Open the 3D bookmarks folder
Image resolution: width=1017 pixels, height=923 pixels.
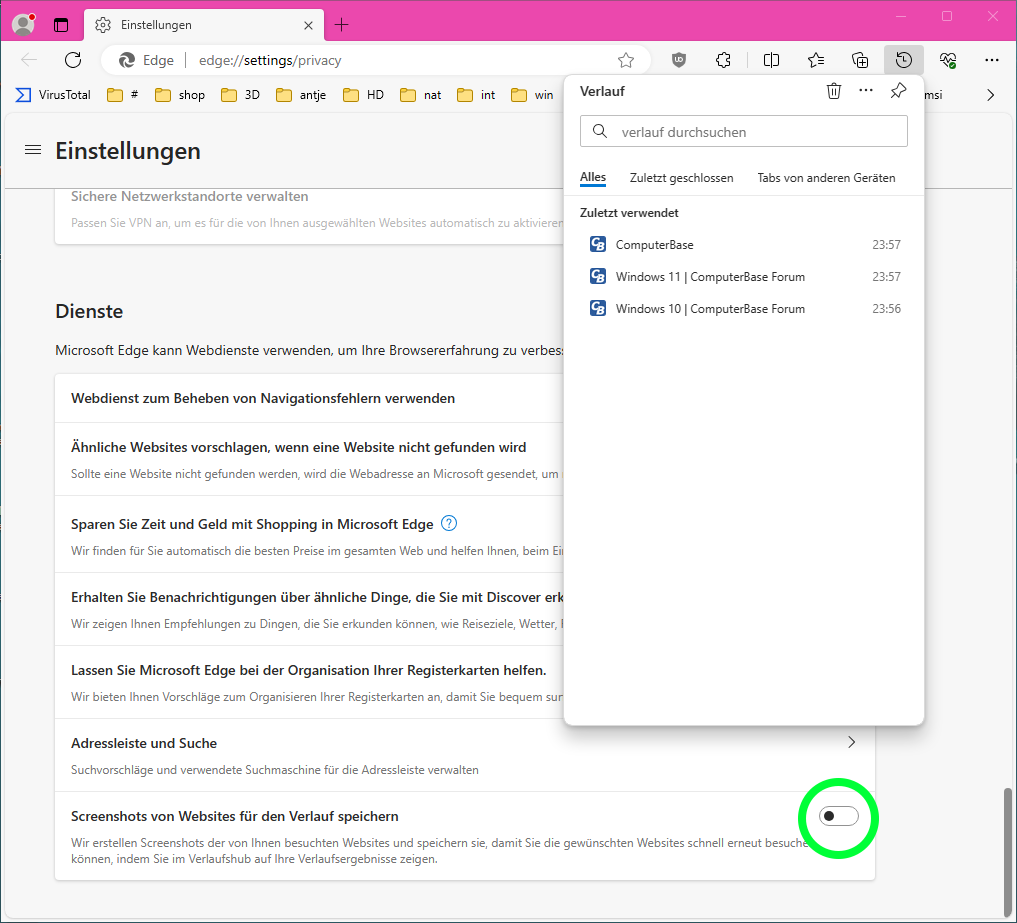(241, 95)
